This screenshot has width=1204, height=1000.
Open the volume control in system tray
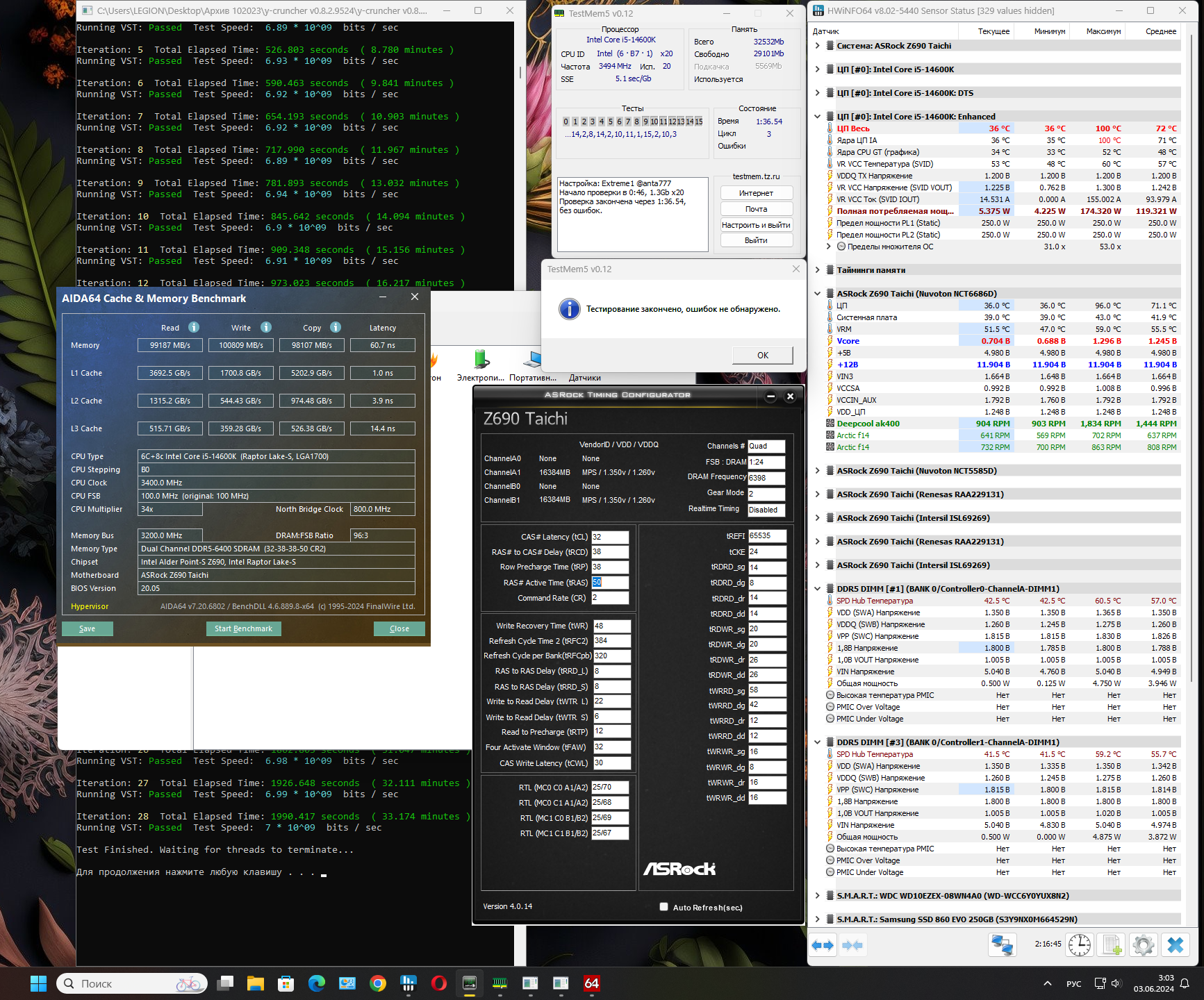1116,983
